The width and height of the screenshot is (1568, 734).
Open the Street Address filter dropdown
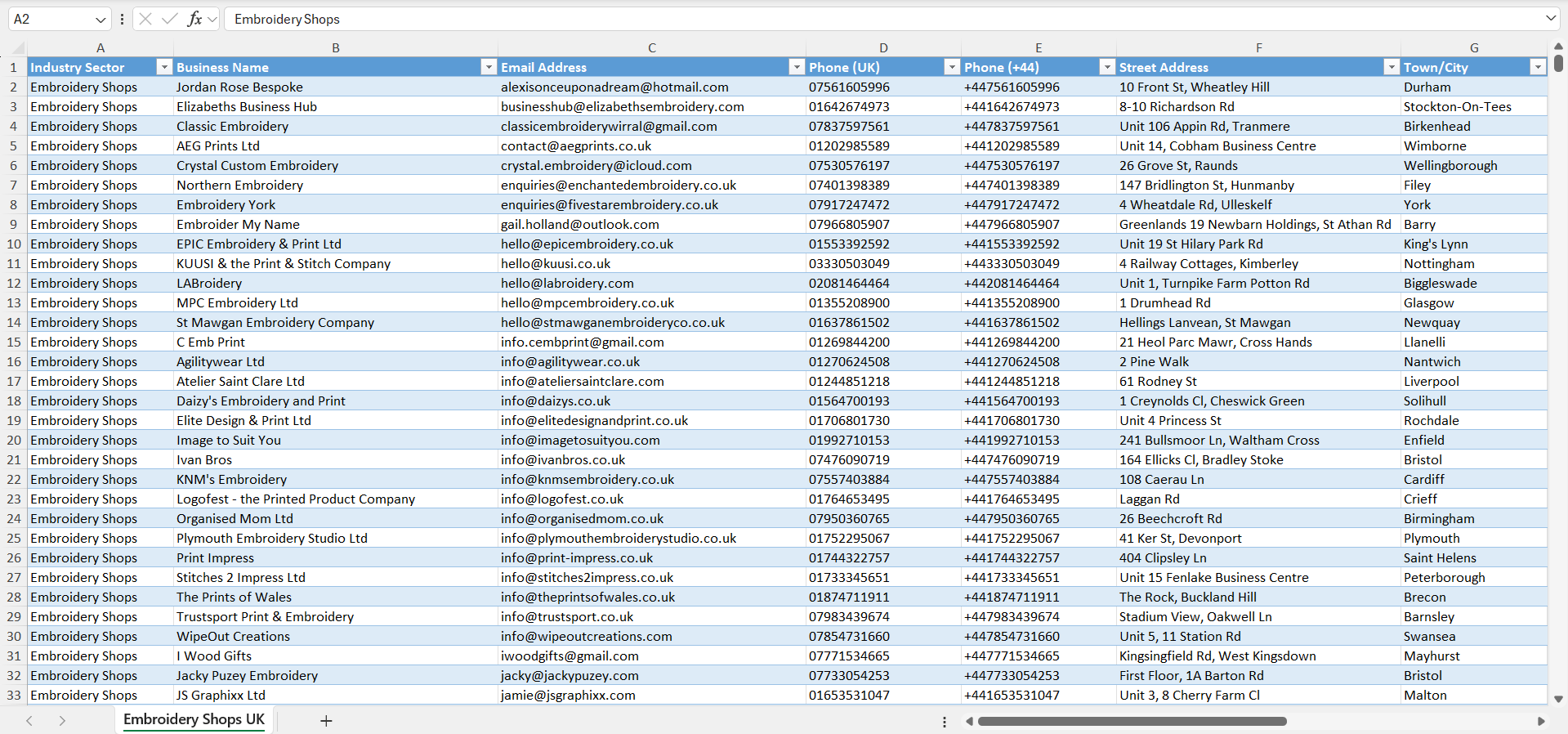pos(1392,67)
